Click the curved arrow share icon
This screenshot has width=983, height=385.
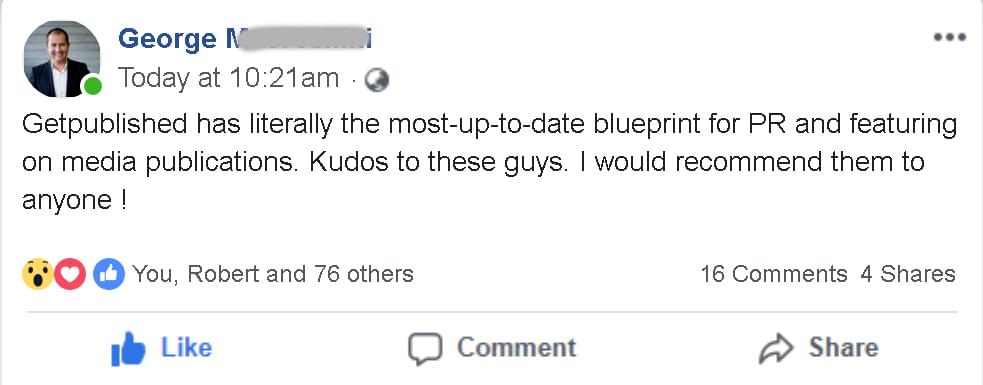pyautogui.click(x=776, y=349)
